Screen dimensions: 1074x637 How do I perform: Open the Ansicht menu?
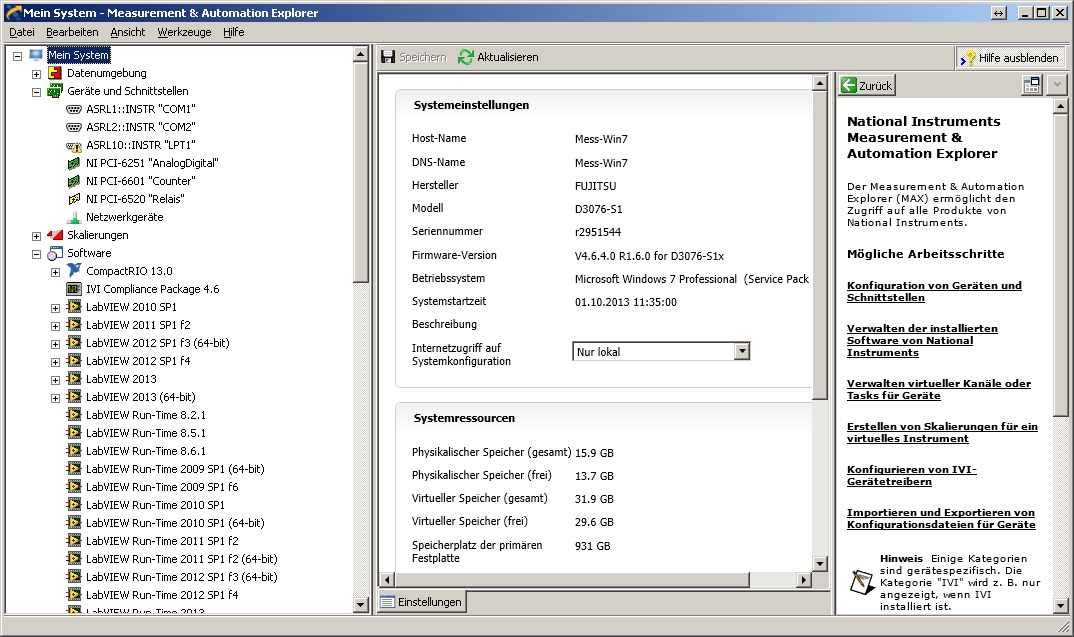(x=127, y=32)
